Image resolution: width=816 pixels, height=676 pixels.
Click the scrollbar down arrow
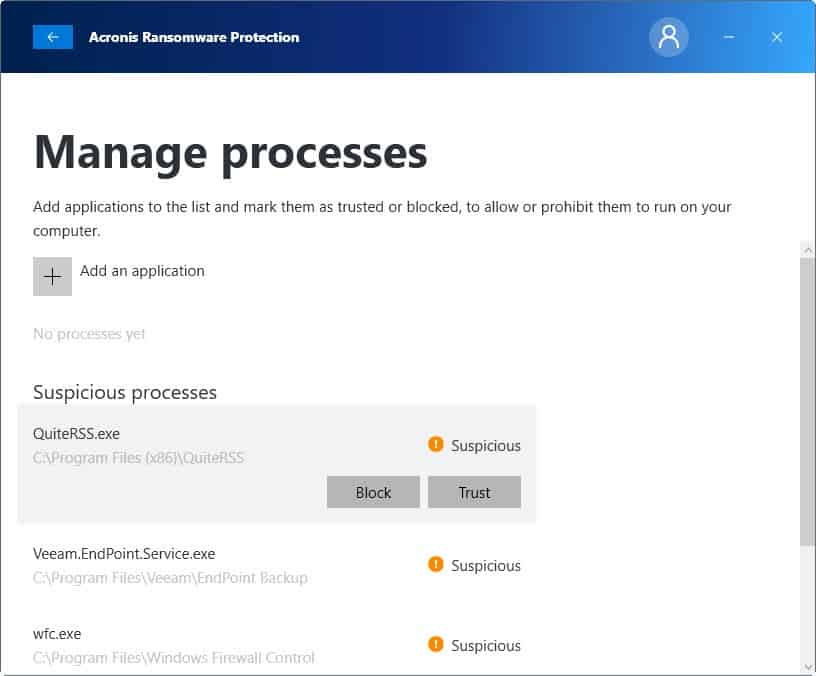point(807,666)
